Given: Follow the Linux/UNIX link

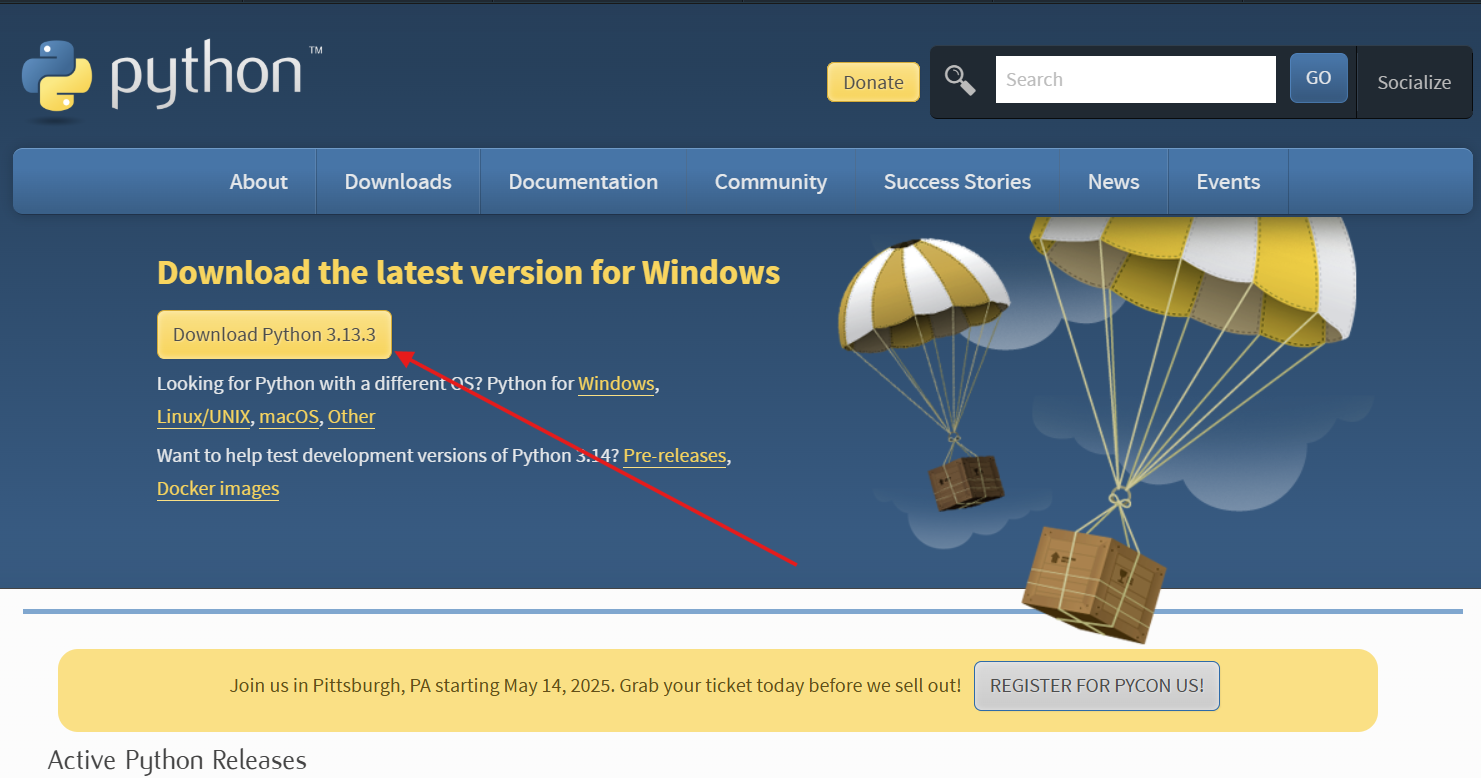Looking at the screenshot, I should point(203,417).
